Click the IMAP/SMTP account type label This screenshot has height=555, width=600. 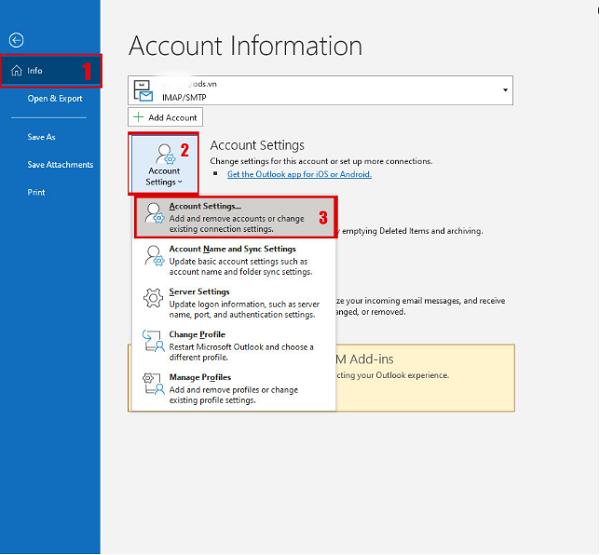coord(184,98)
